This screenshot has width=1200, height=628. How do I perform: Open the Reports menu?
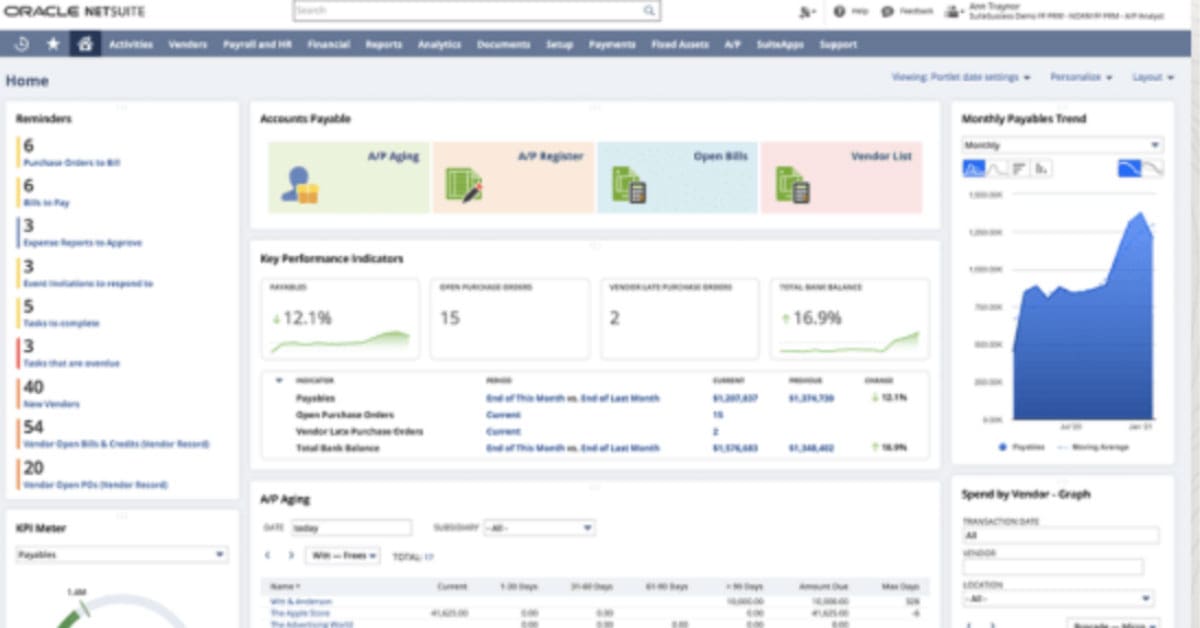pyautogui.click(x=384, y=45)
